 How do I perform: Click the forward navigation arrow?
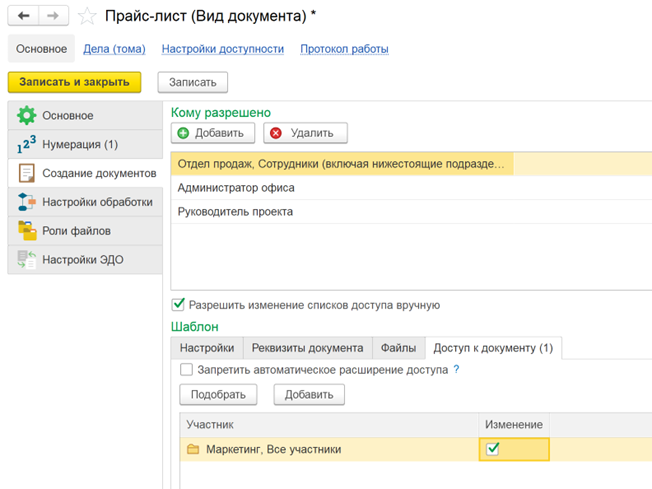(54, 16)
